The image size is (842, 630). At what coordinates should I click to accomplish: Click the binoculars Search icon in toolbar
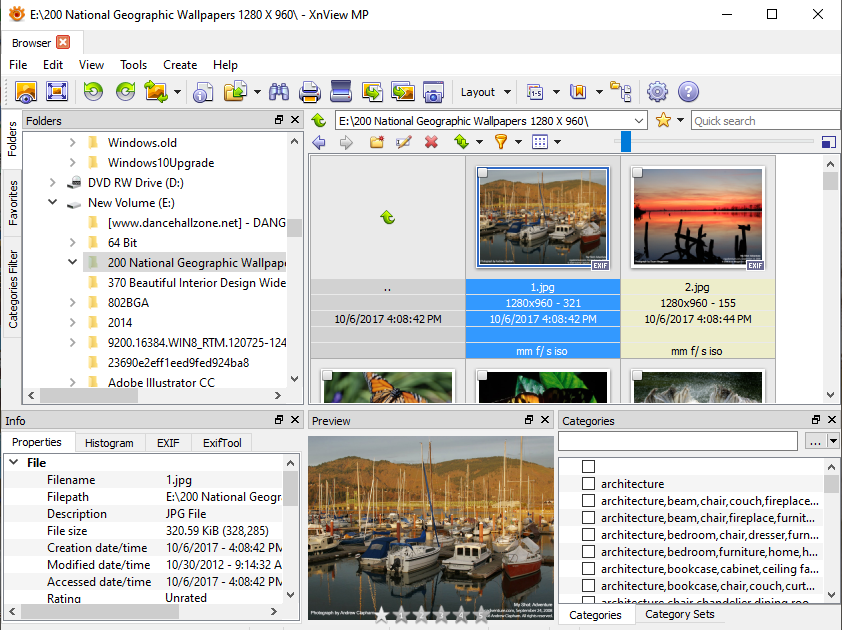[279, 92]
